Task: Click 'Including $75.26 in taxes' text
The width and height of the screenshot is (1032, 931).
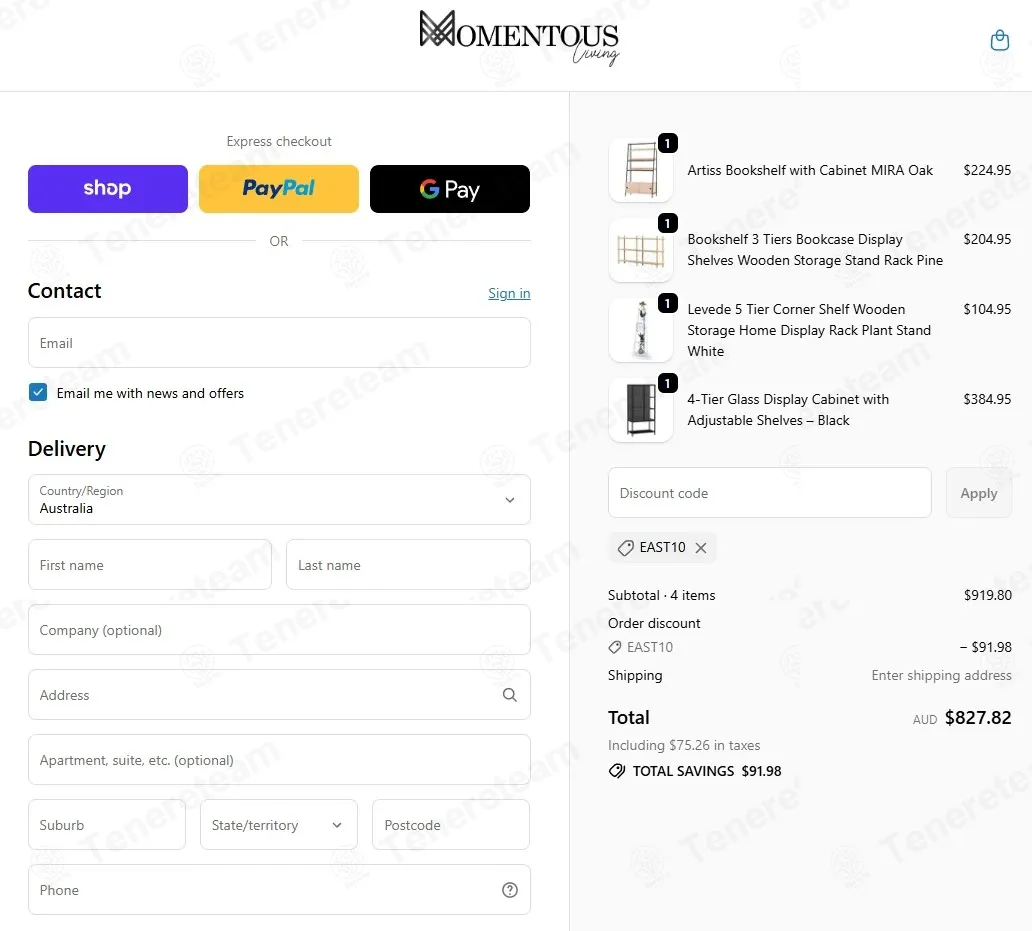Action: [684, 745]
